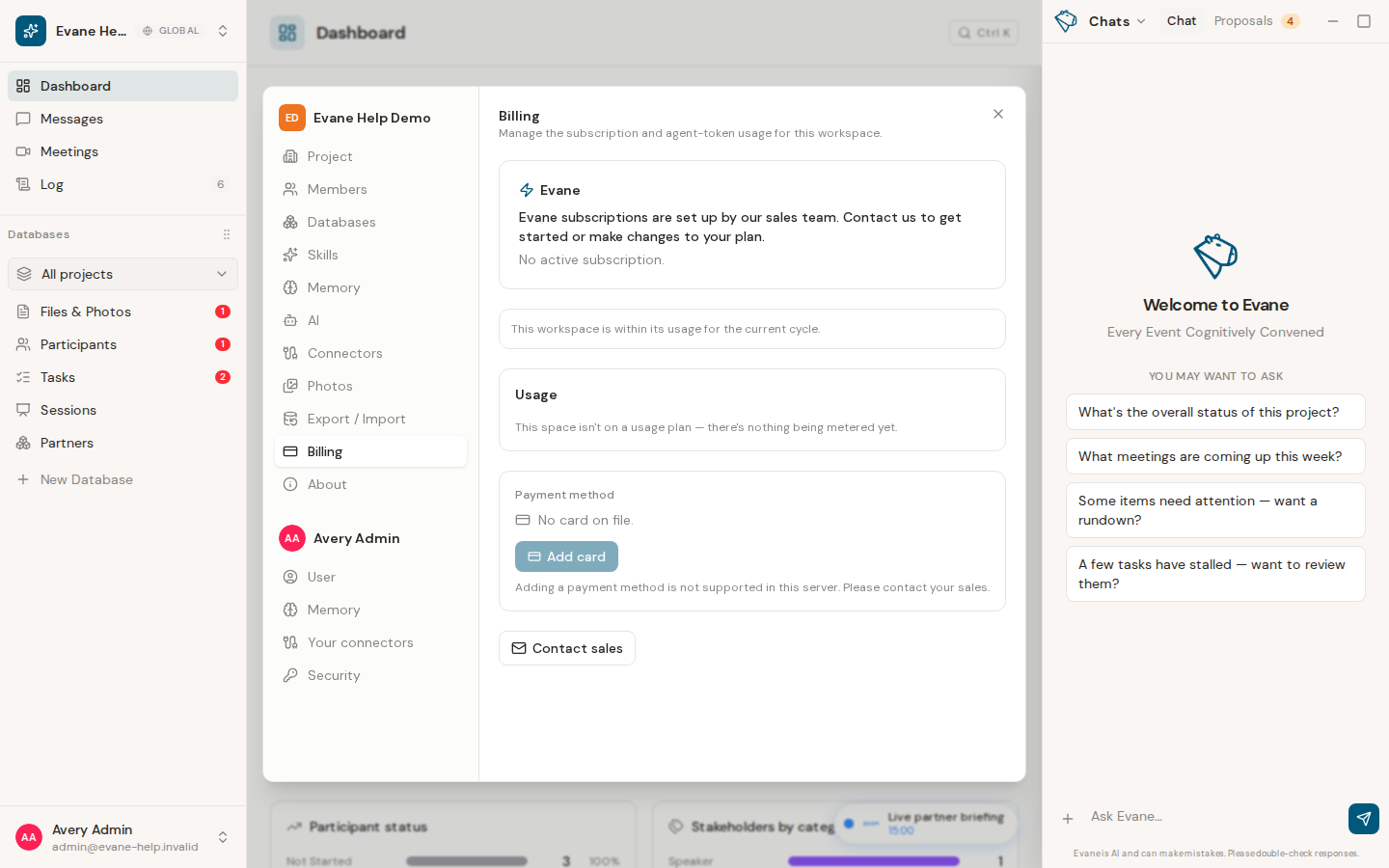This screenshot has width=1389, height=868.
Task: Open the Ctrl K search box
Action: click(984, 33)
